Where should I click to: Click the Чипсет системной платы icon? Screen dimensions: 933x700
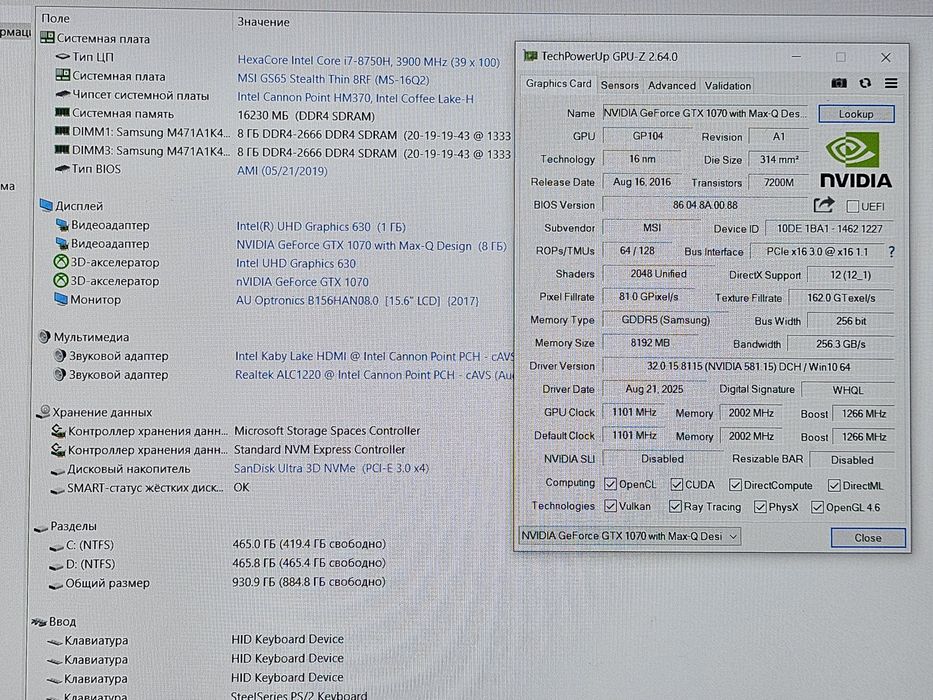(62, 95)
